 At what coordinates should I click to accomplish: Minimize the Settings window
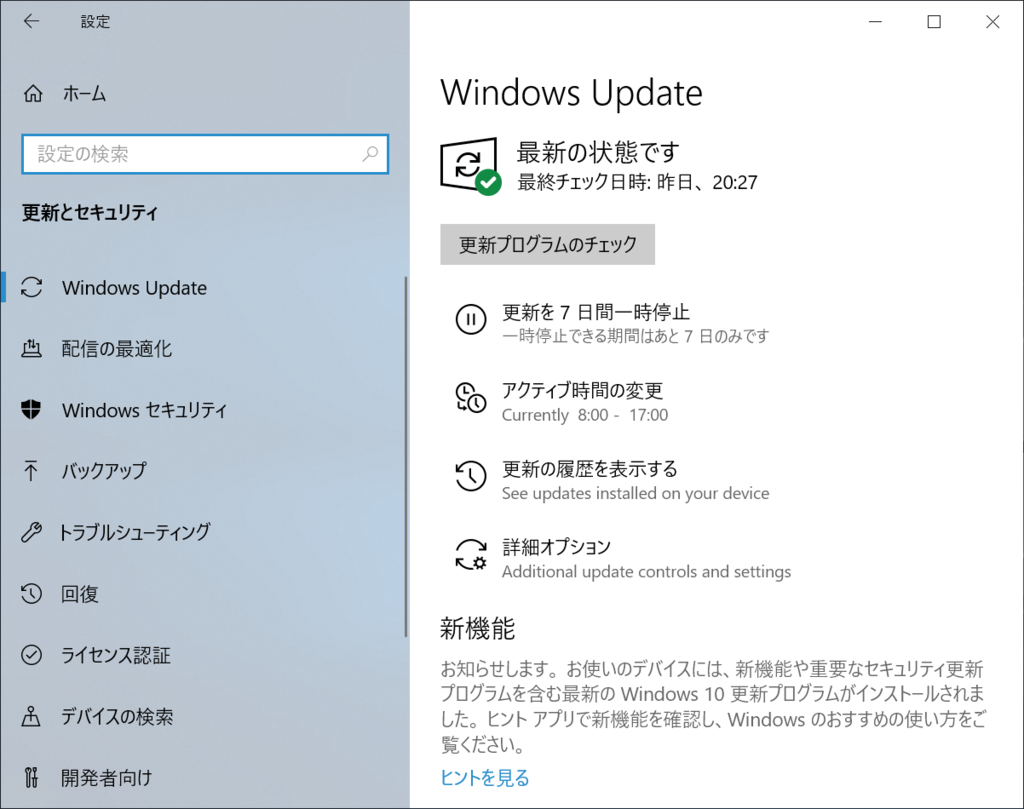[x=876, y=22]
